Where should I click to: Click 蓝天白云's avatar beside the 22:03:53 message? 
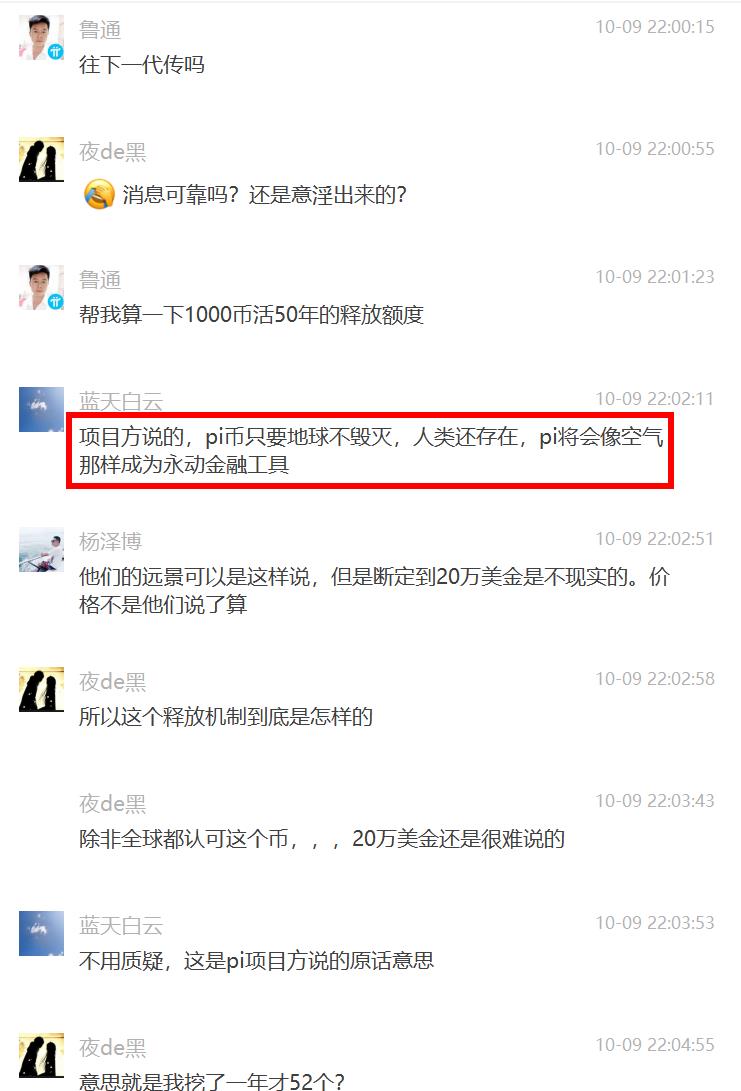click(x=41, y=933)
